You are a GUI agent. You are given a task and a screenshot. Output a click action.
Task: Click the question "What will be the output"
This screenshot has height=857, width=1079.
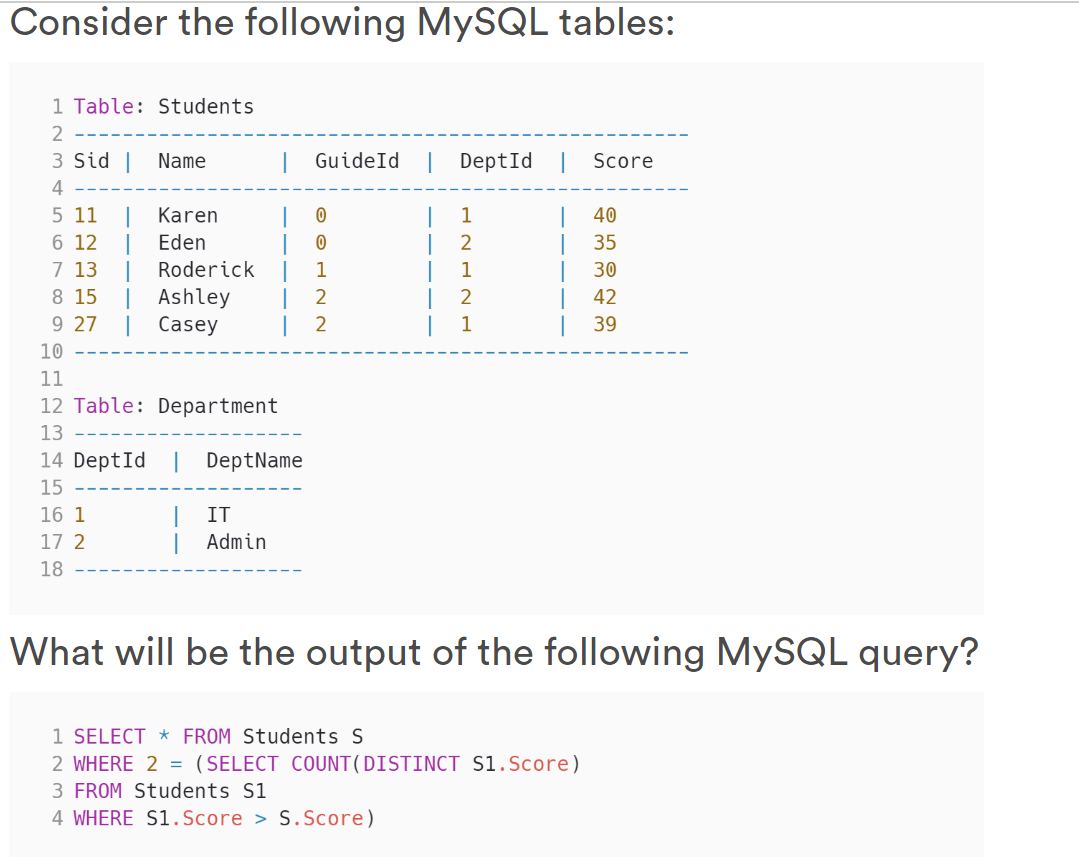[494, 652]
